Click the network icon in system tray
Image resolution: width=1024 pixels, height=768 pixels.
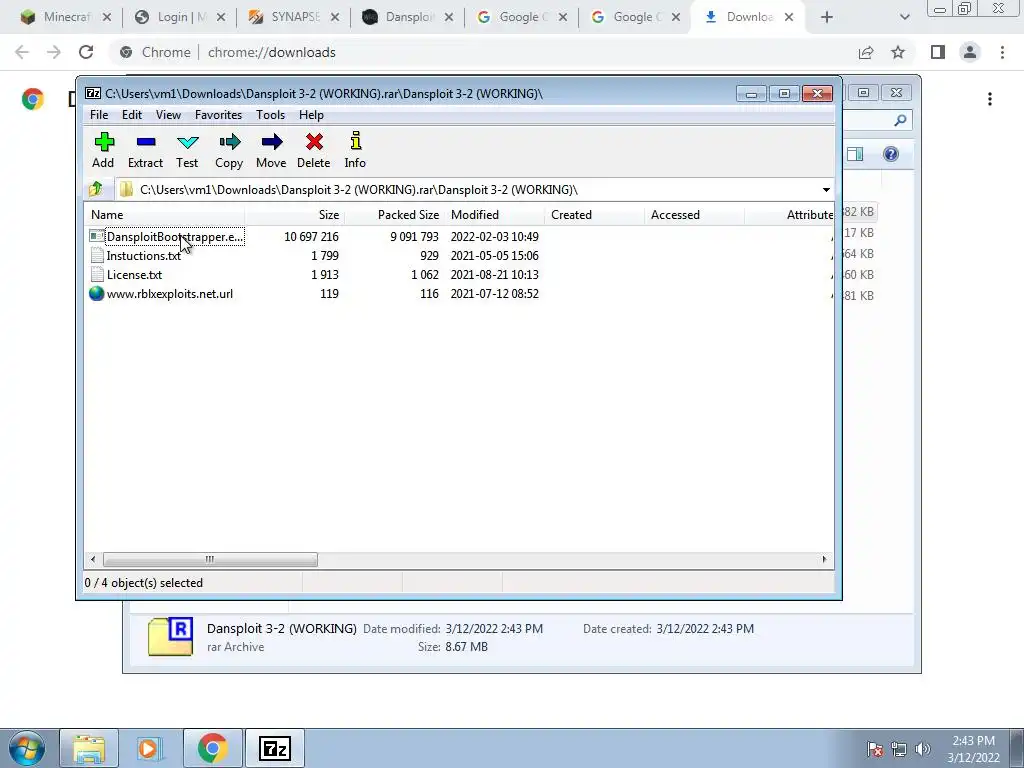pos(899,749)
